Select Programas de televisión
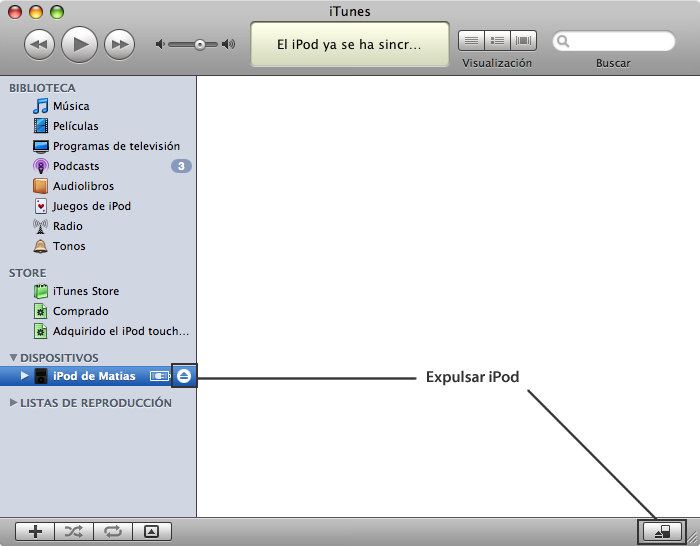This screenshot has width=700, height=546. [106, 146]
